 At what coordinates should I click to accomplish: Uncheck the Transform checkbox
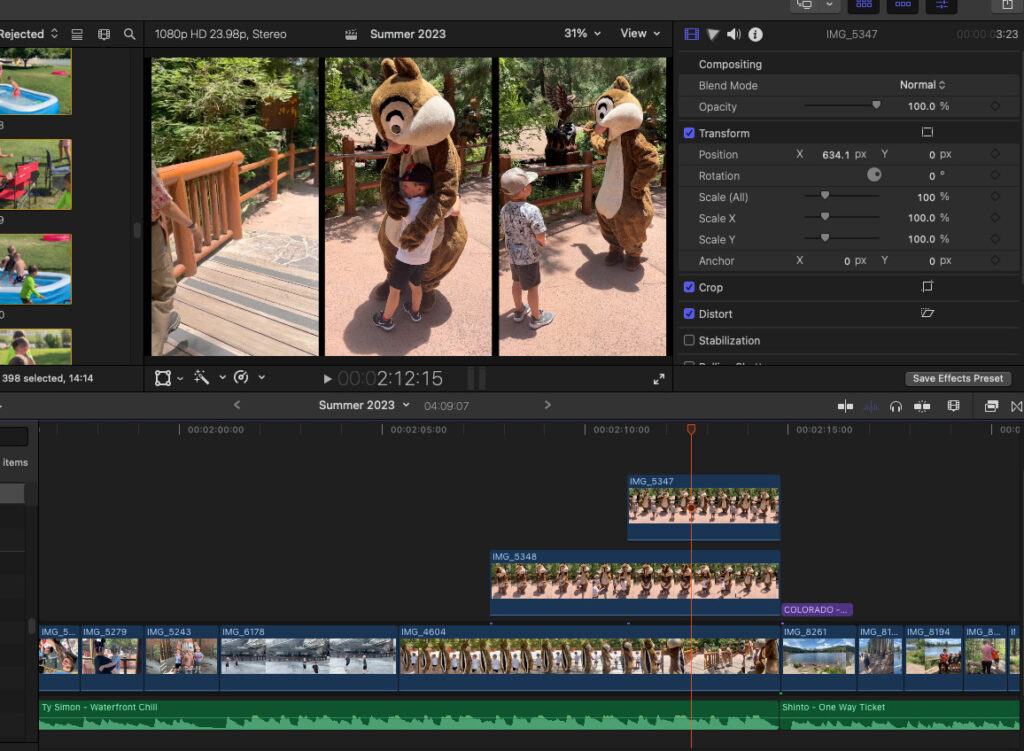click(x=689, y=133)
